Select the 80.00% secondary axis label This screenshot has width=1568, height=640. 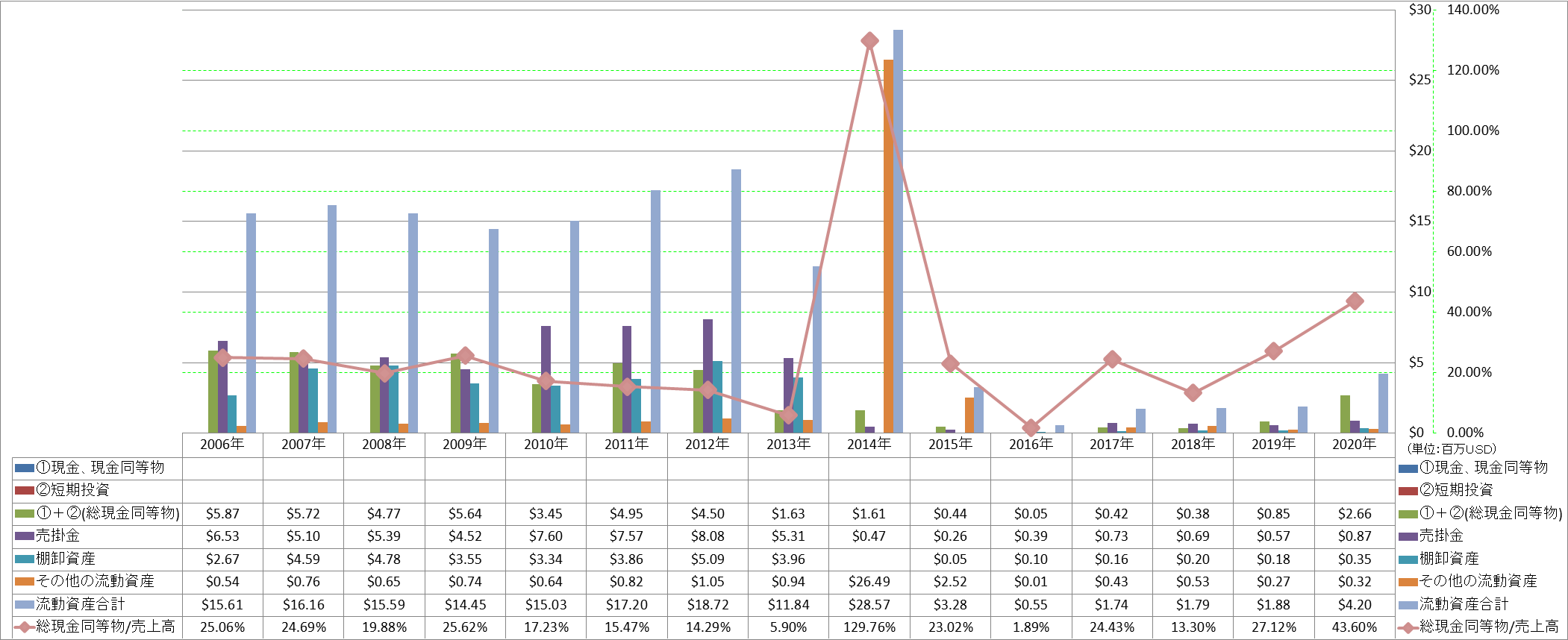[x=1469, y=191]
